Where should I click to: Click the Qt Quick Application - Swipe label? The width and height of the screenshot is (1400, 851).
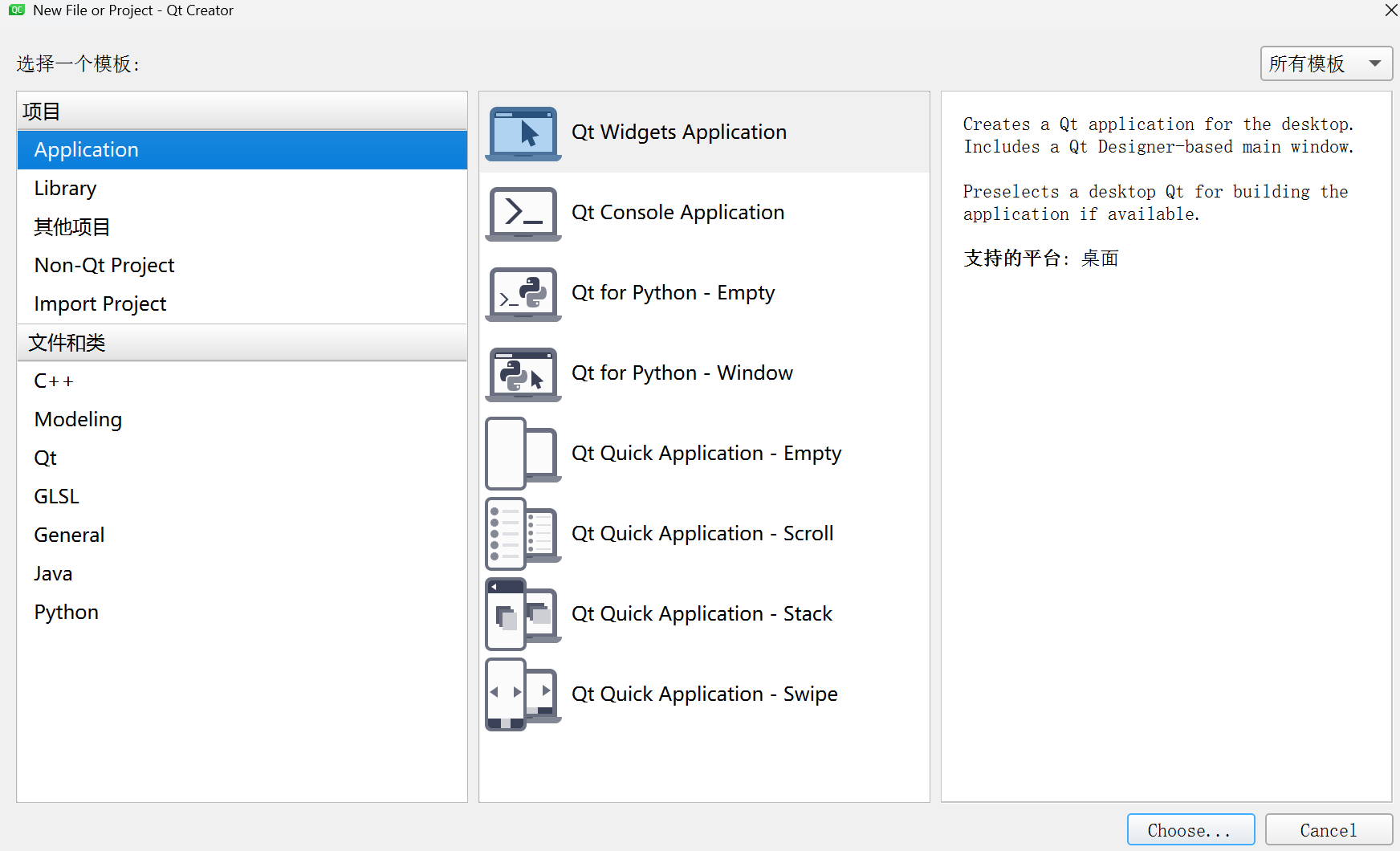pos(705,694)
